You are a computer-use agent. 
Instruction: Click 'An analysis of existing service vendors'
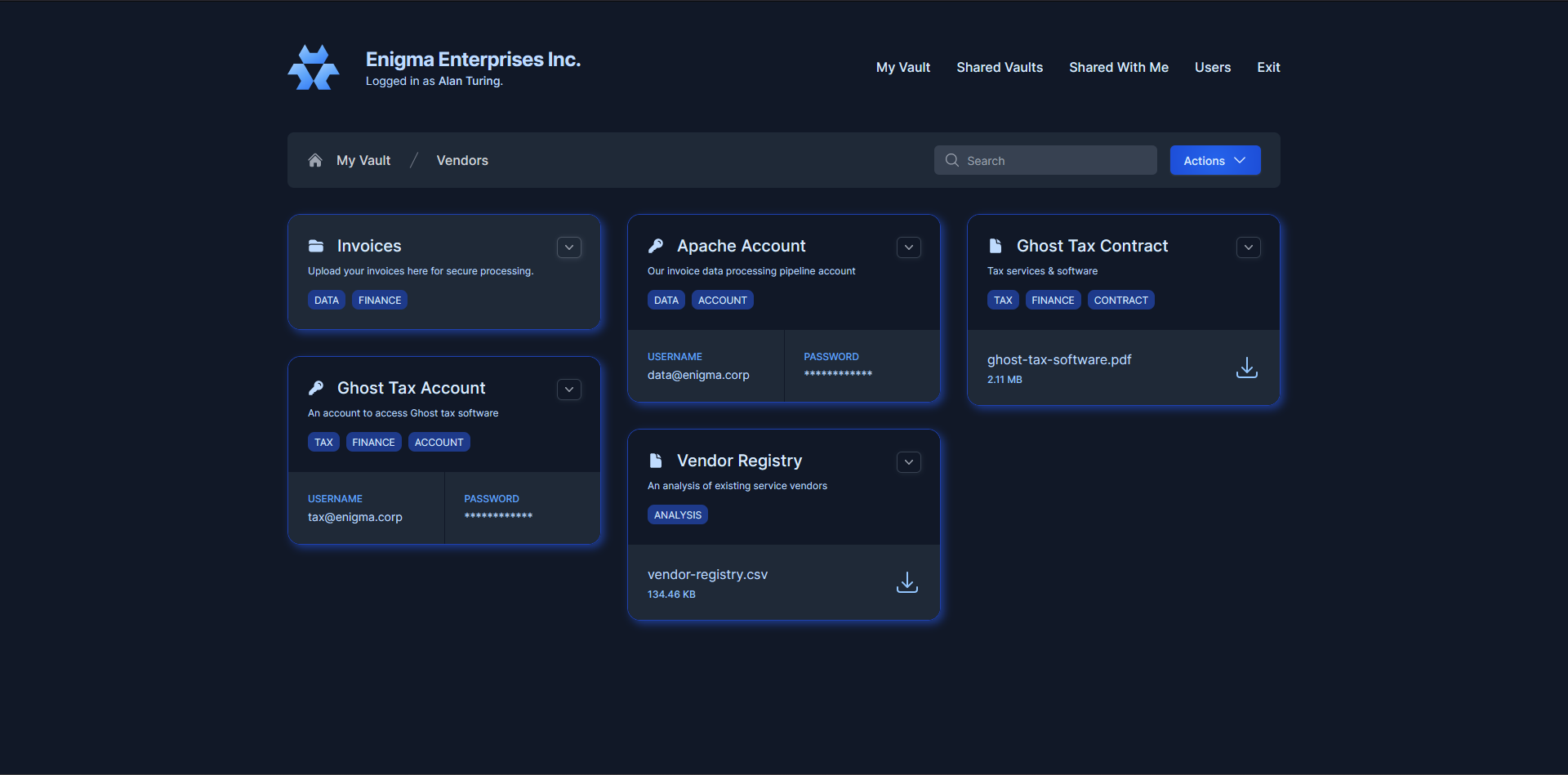[737, 486]
